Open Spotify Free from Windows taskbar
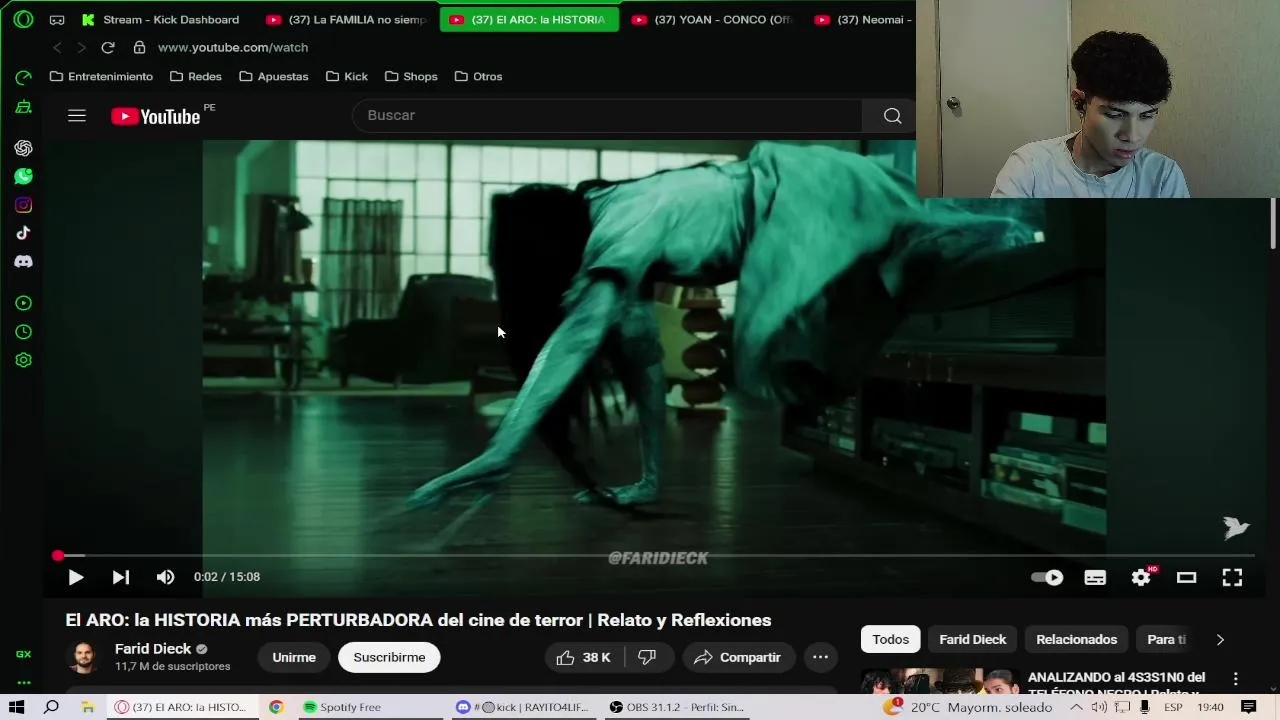Screen dimensions: 1280x720 (370, 707)
